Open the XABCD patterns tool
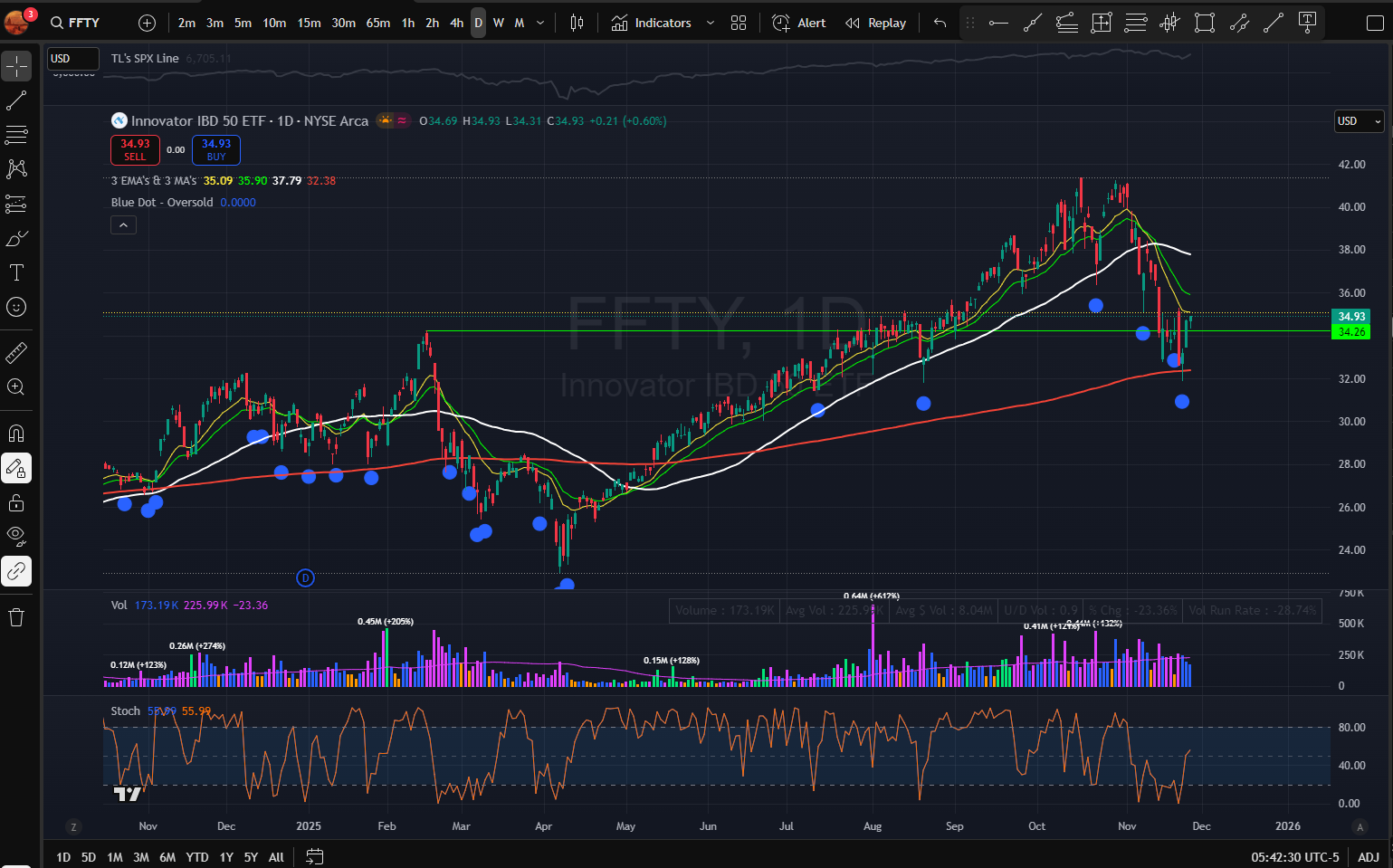The height and width of the screenshot is (868, 1393). [16, 169]
